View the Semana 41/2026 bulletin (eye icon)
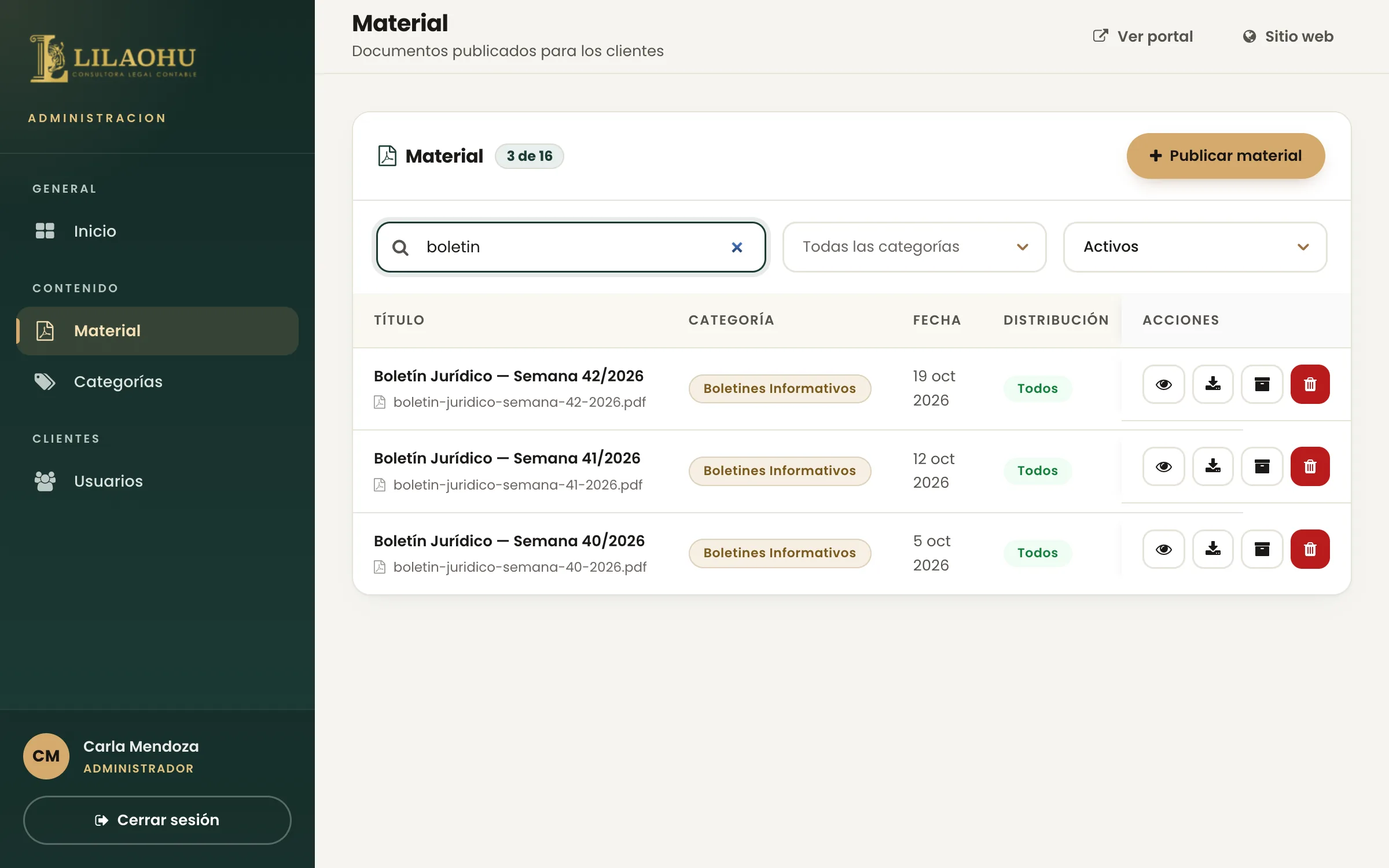The image size is (1389, 868). coord(1163,466)
